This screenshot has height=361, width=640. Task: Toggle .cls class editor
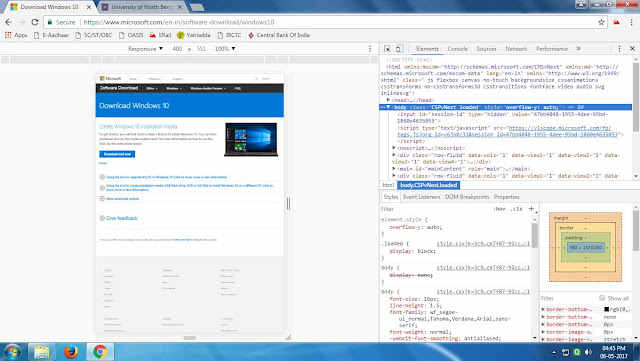(x=516, y=209)
